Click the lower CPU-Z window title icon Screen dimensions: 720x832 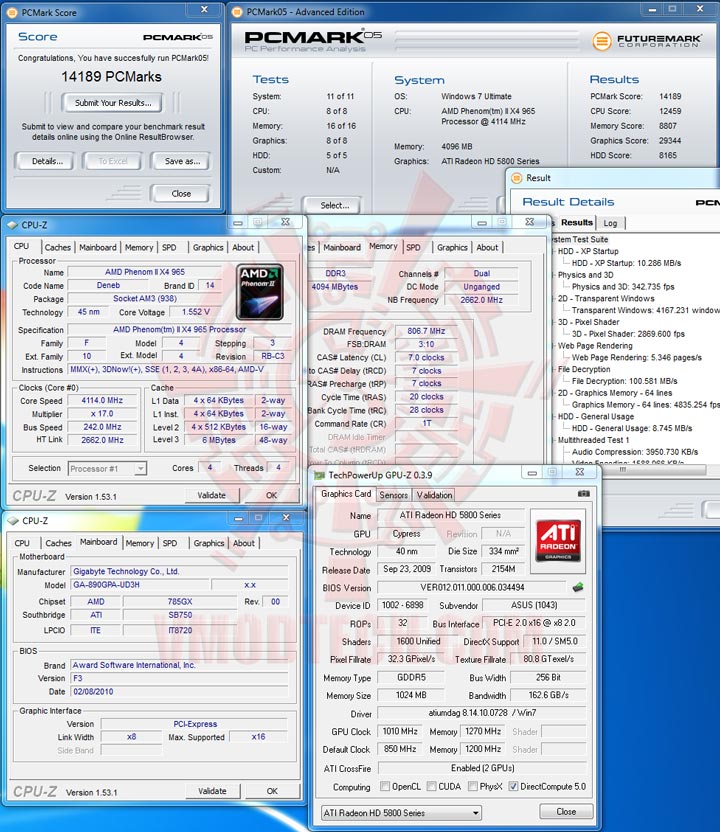pos(13,521)
